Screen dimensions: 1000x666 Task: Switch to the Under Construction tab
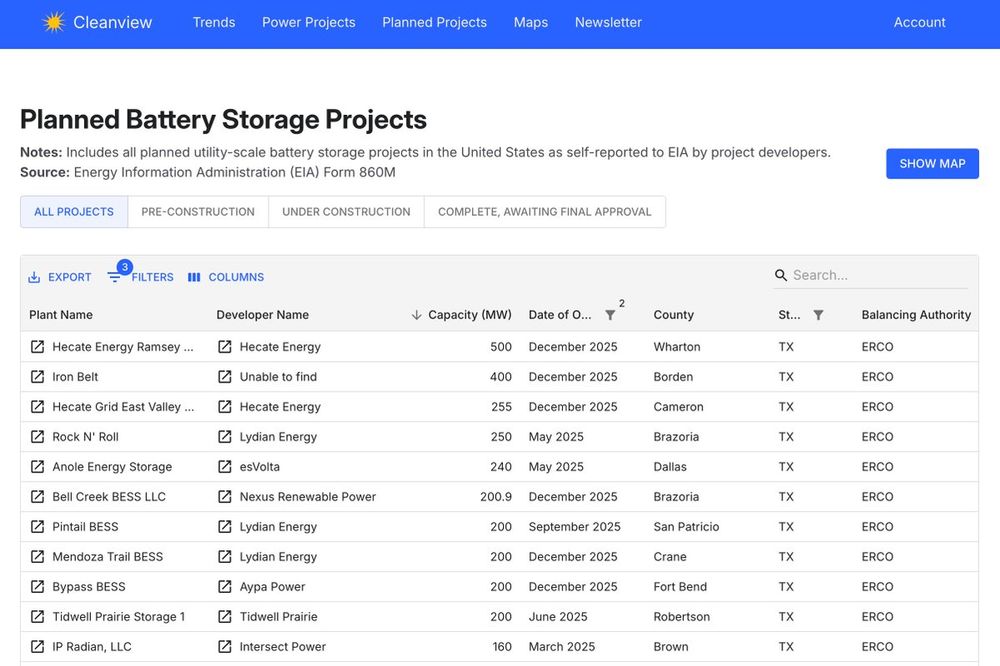pyautogui.click(x=346, y=212)
